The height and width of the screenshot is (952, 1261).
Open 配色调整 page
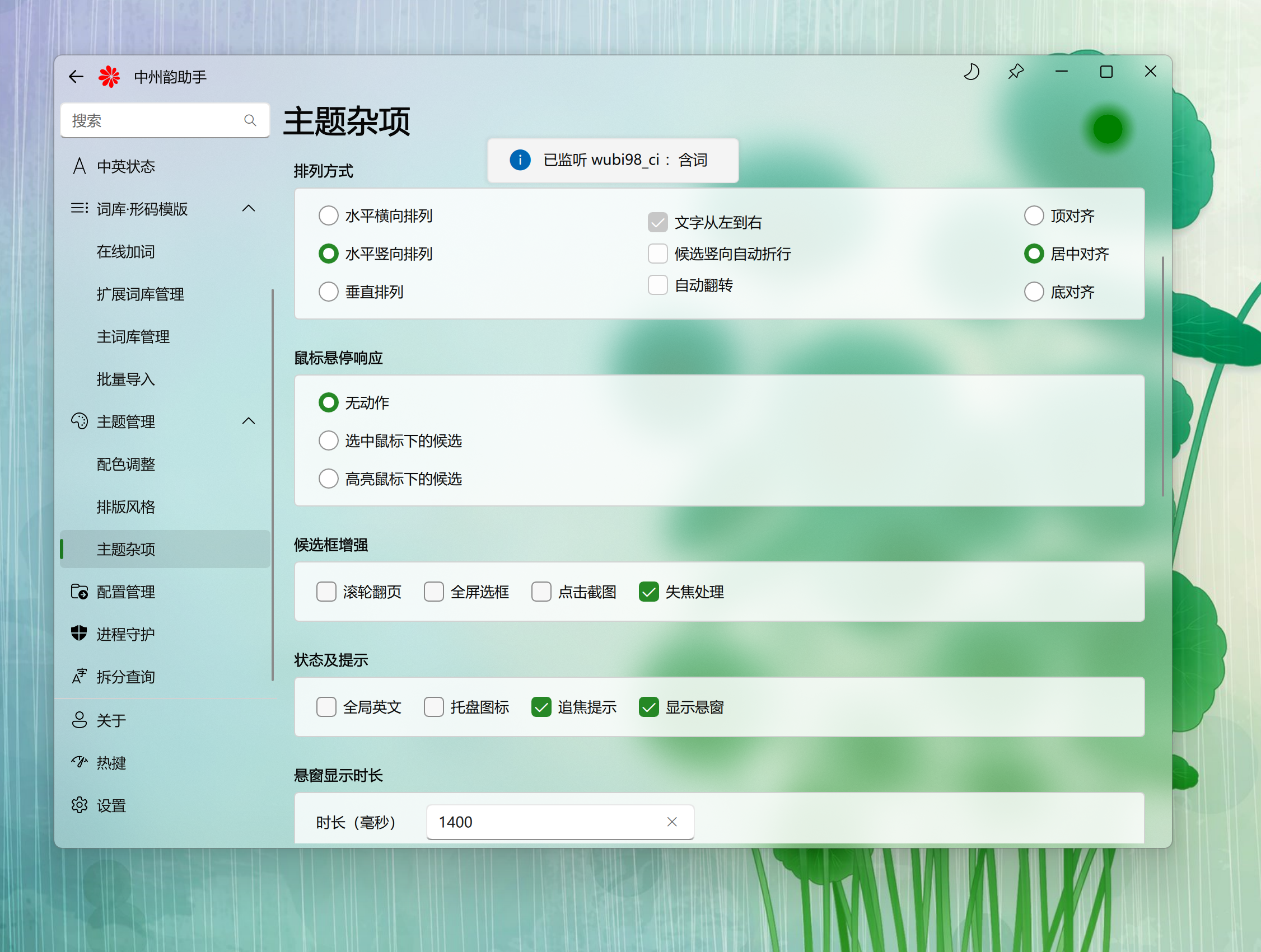(126, 465)
